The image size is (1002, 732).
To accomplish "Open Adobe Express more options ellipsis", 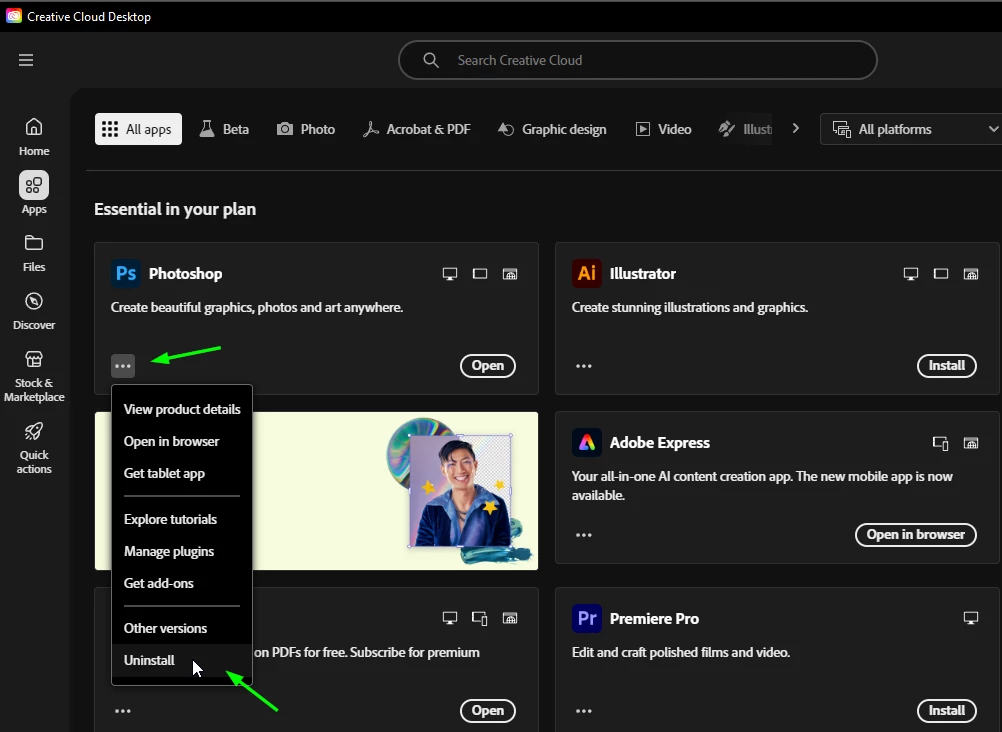I will coord(583,535).
